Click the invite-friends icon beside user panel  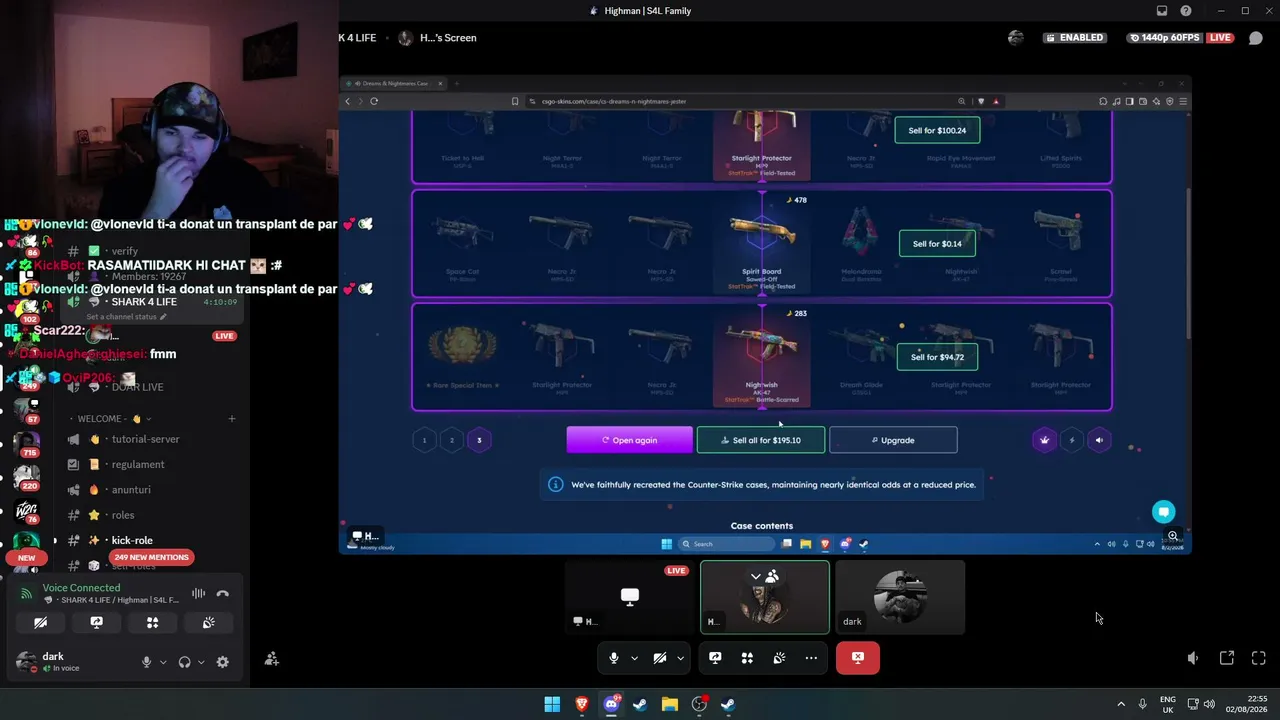[x=271, y=659]
